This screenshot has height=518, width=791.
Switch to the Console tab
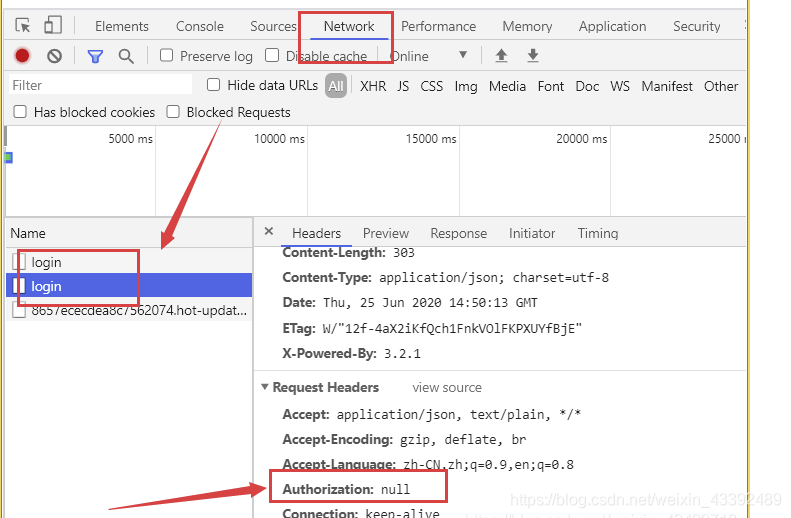point(200,26)
